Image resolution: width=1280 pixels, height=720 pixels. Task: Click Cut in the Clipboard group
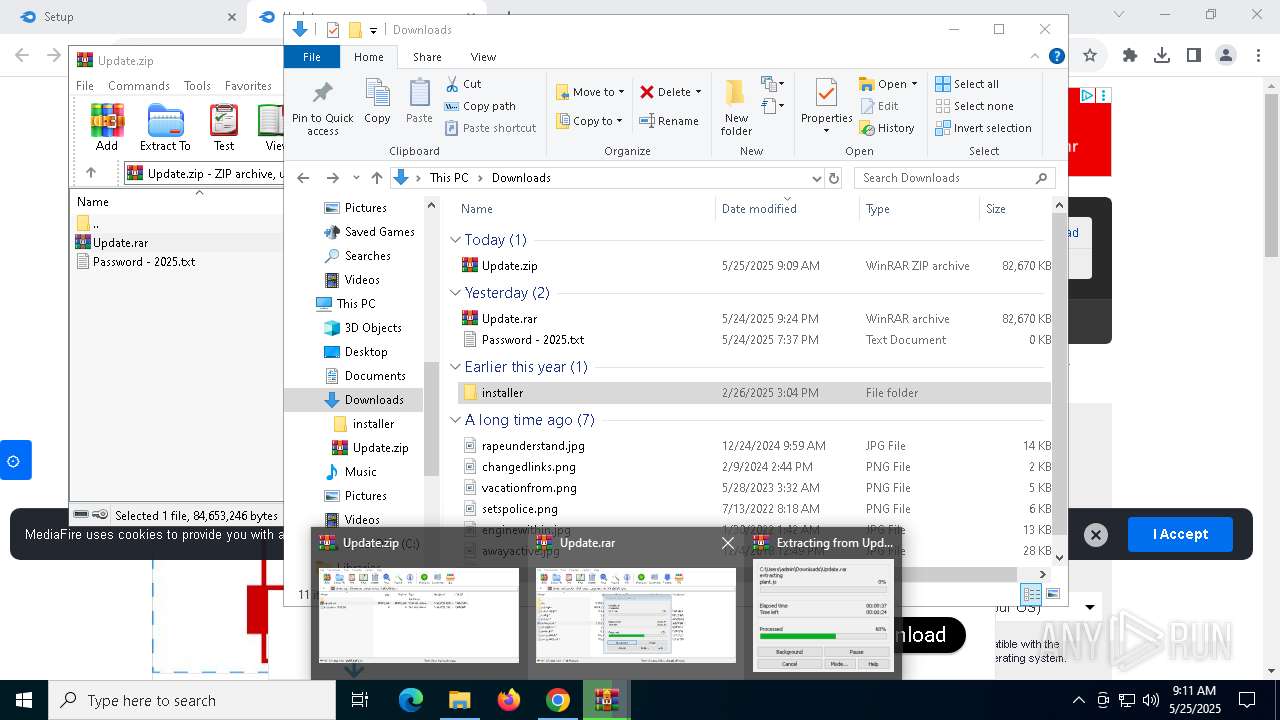click(463, 84)
